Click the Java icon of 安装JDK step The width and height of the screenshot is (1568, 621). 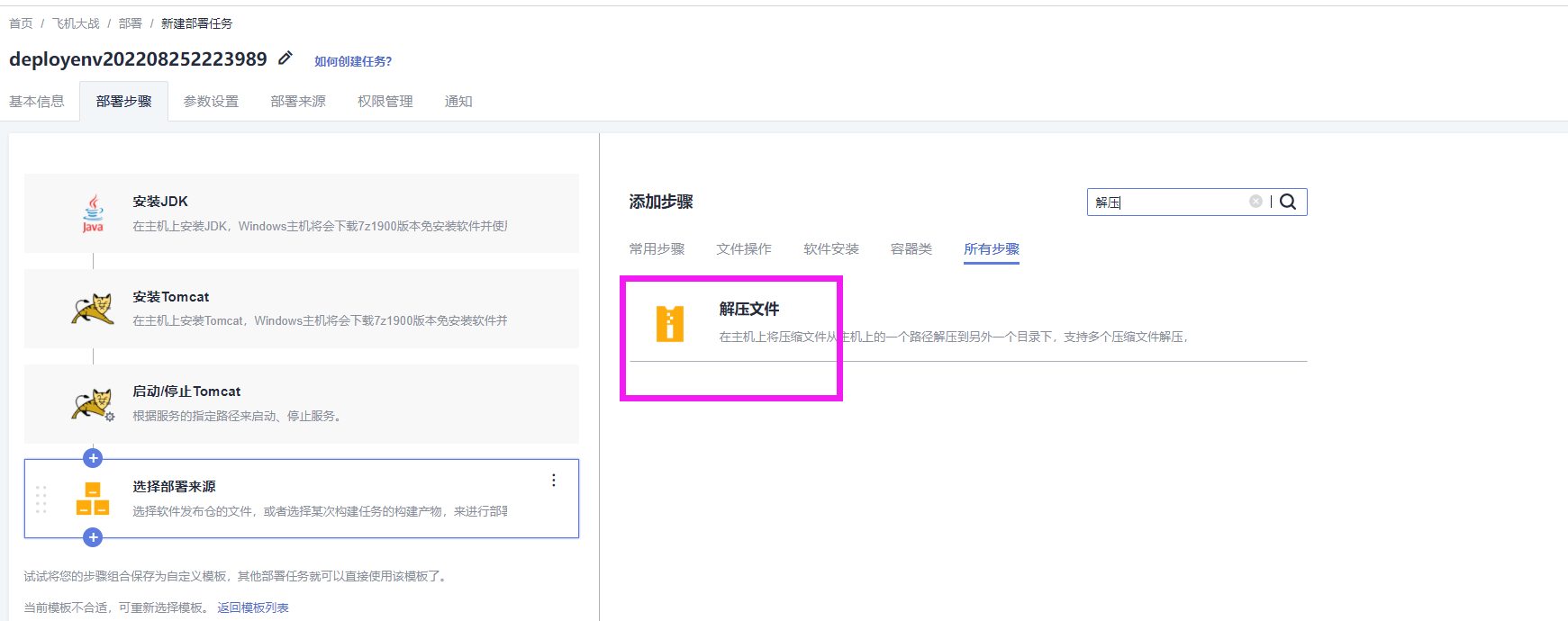point(93,213)
